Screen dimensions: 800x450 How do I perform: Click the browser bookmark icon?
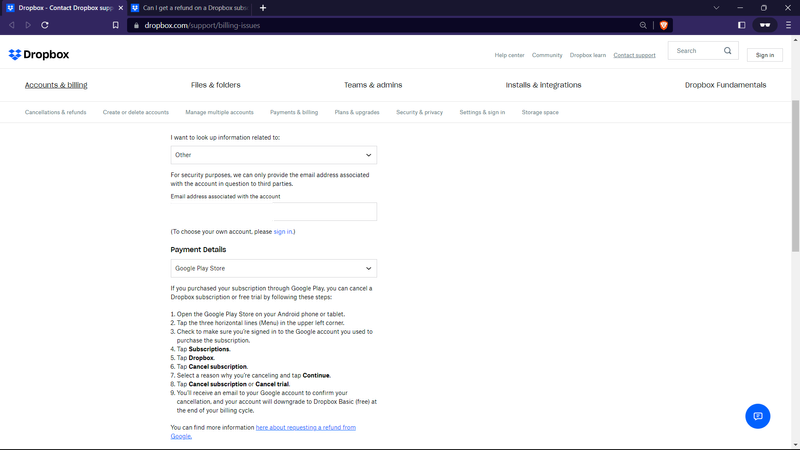pos(115,25)
